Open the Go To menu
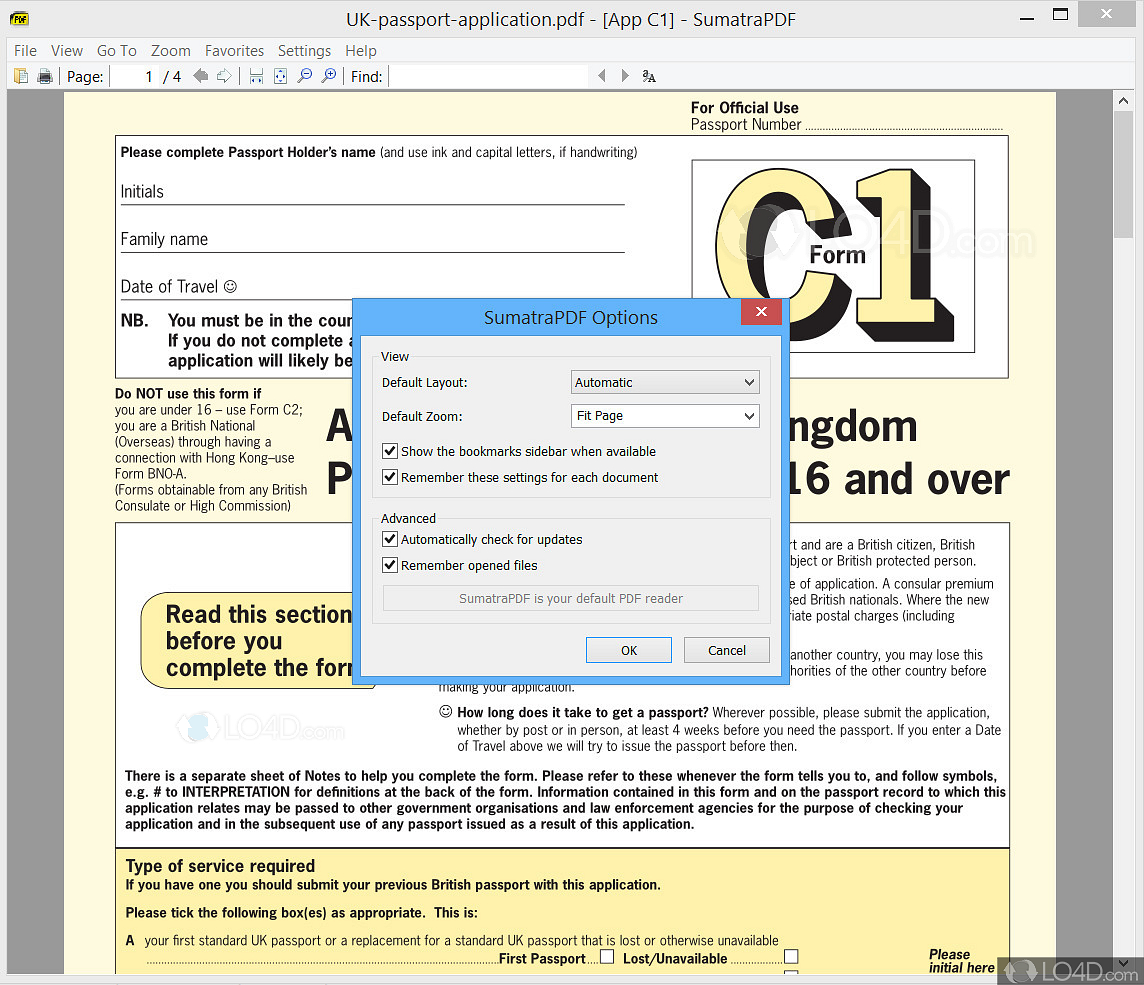The height and width of the screenshot is (985, 1144). [117, 50]
